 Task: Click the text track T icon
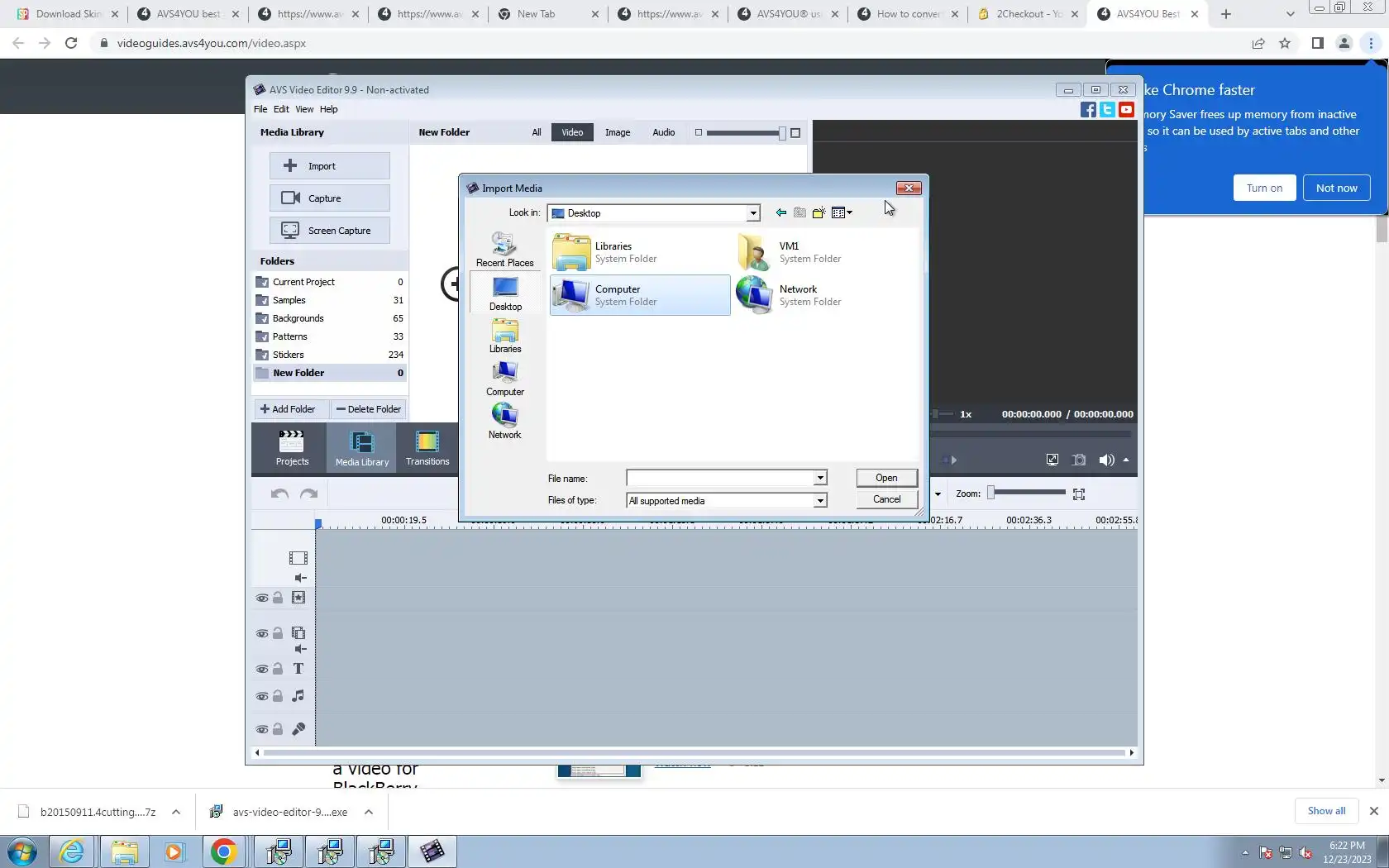[x=298, y=669]
